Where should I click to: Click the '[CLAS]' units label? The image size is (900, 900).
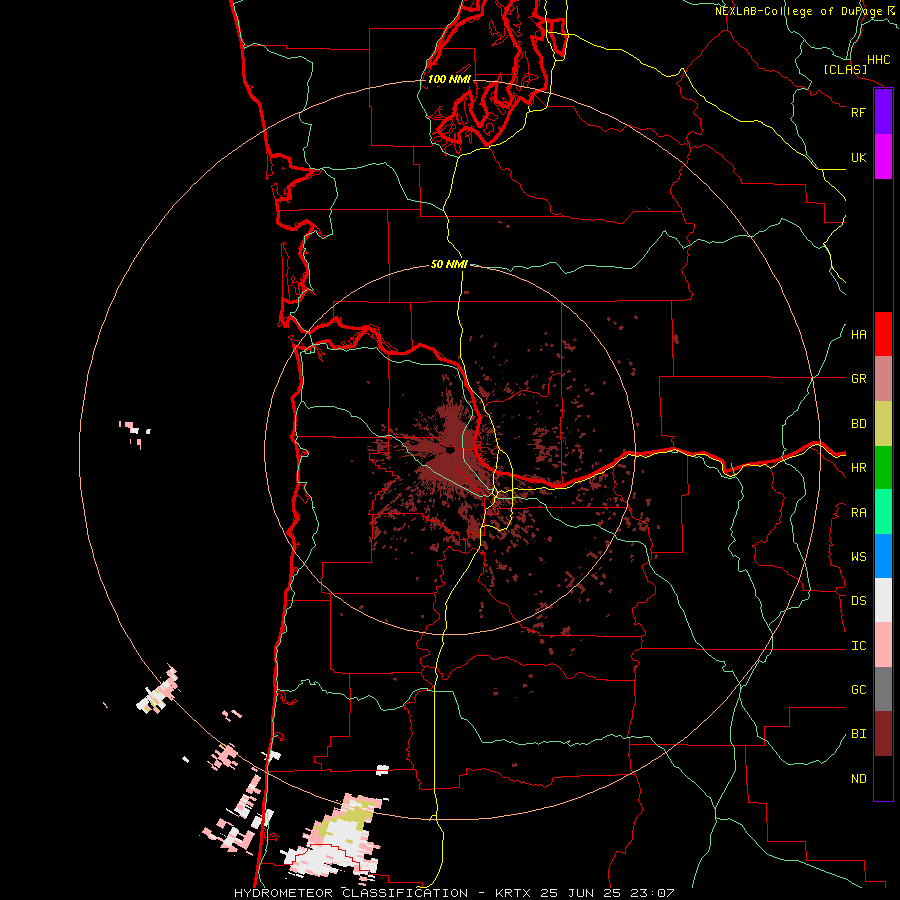[x=845, y=69]
